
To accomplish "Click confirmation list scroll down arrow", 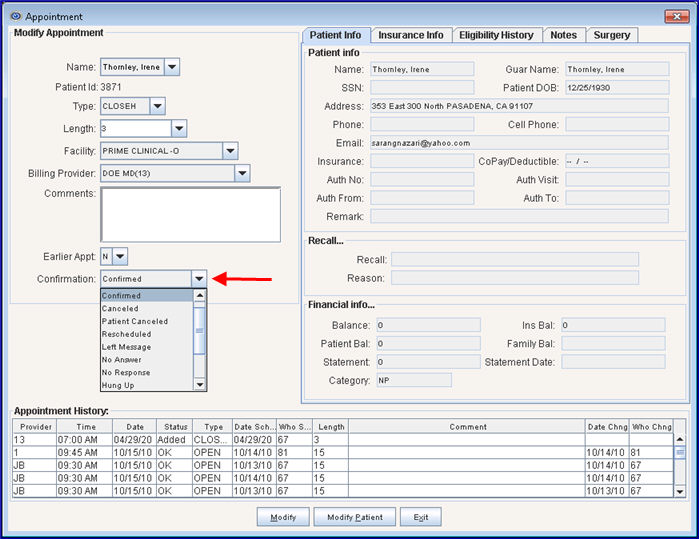I will coord(200,384).
